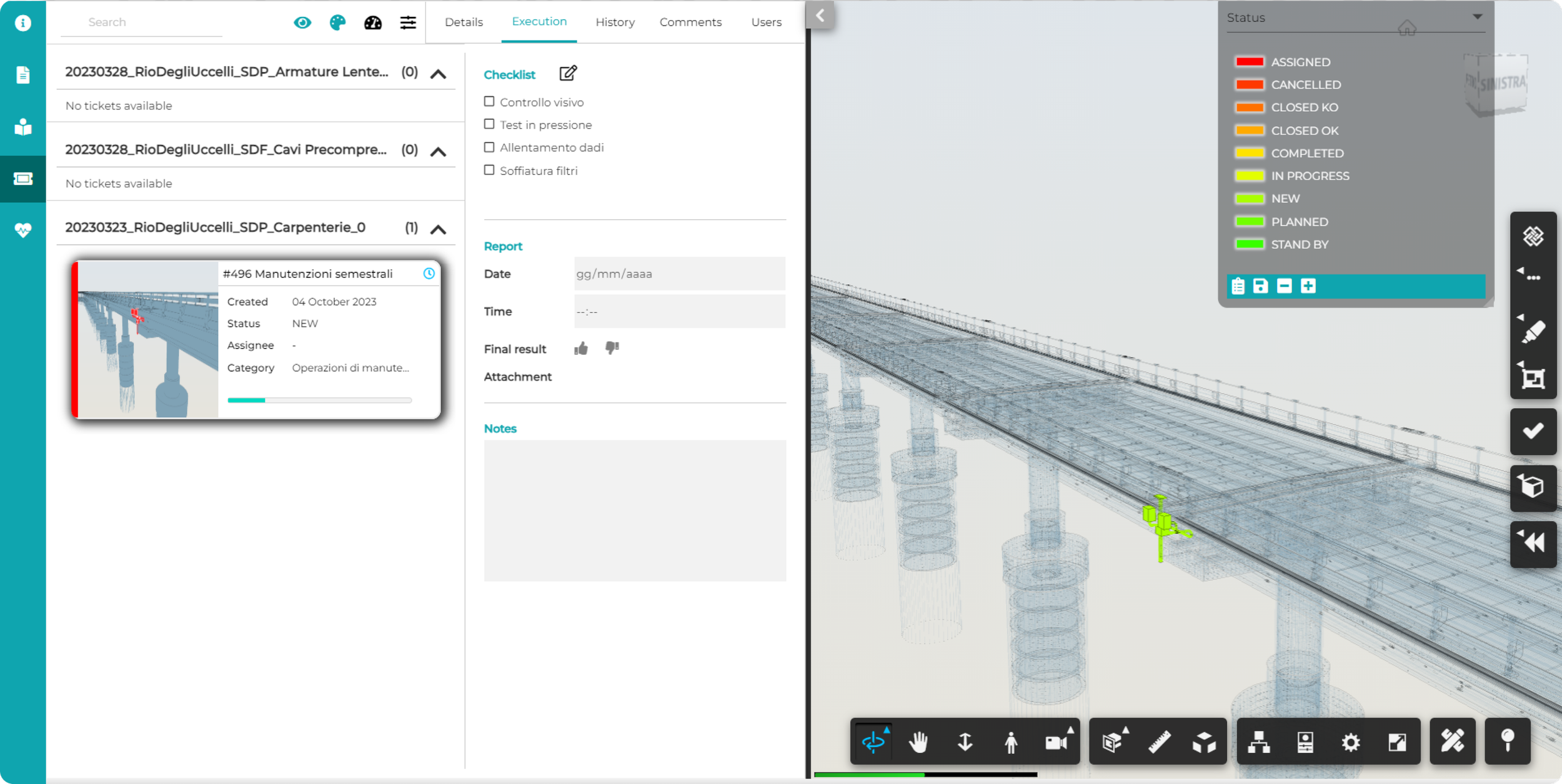Activate the pan hand tool

pos(918,742)
